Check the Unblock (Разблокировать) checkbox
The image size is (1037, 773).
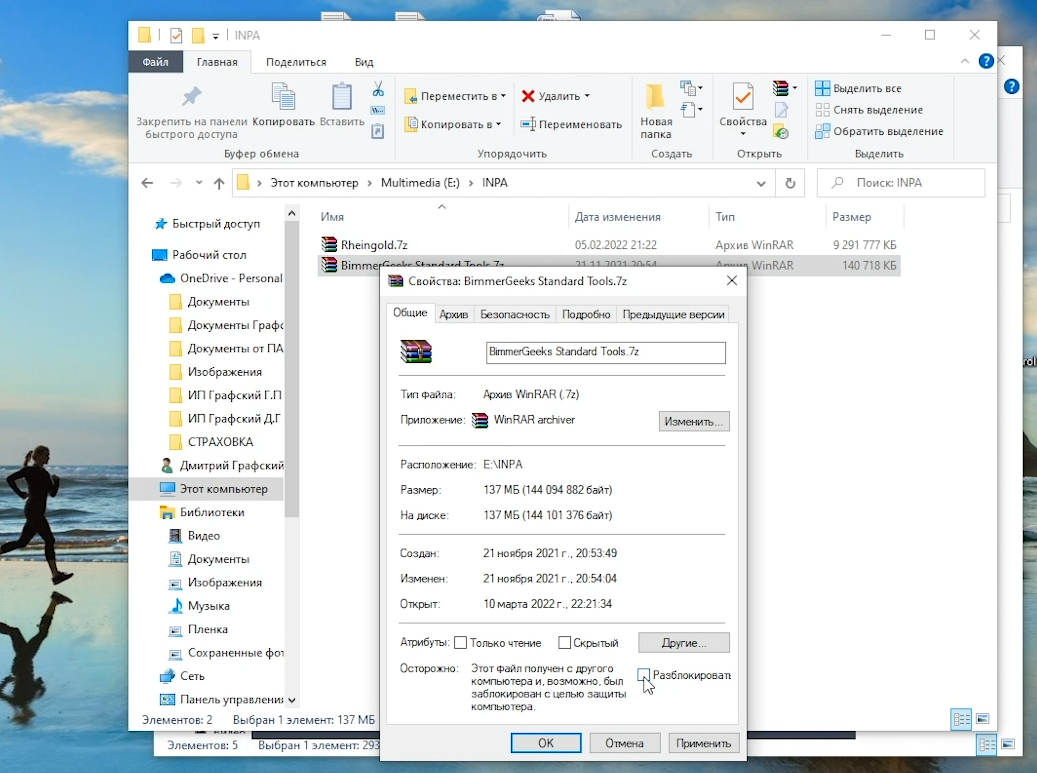point(643,674)
